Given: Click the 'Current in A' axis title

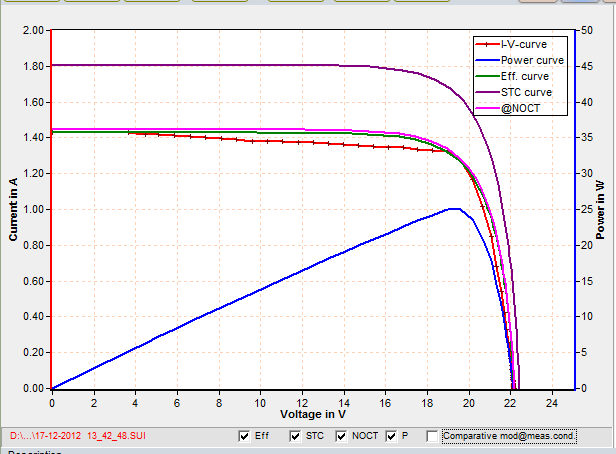Looking at the screenshot, I should tap(13, 209).
